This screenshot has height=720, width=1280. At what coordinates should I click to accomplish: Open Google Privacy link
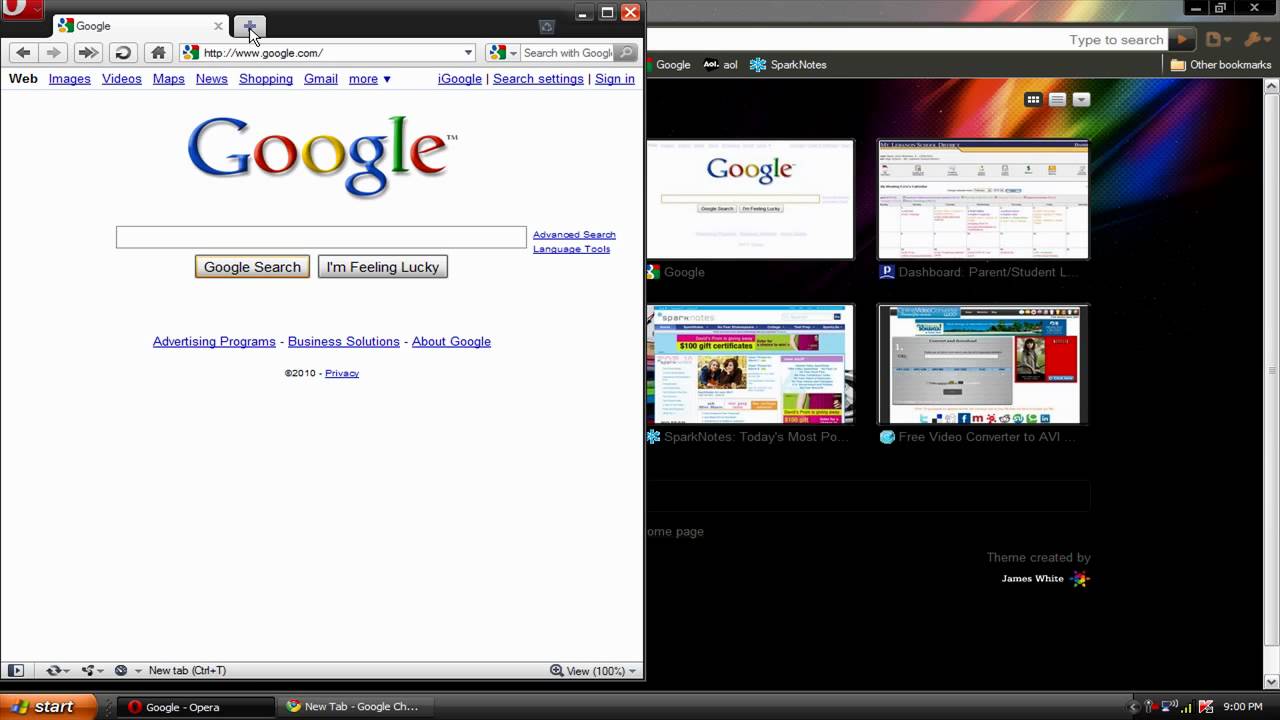pos(342,373)
